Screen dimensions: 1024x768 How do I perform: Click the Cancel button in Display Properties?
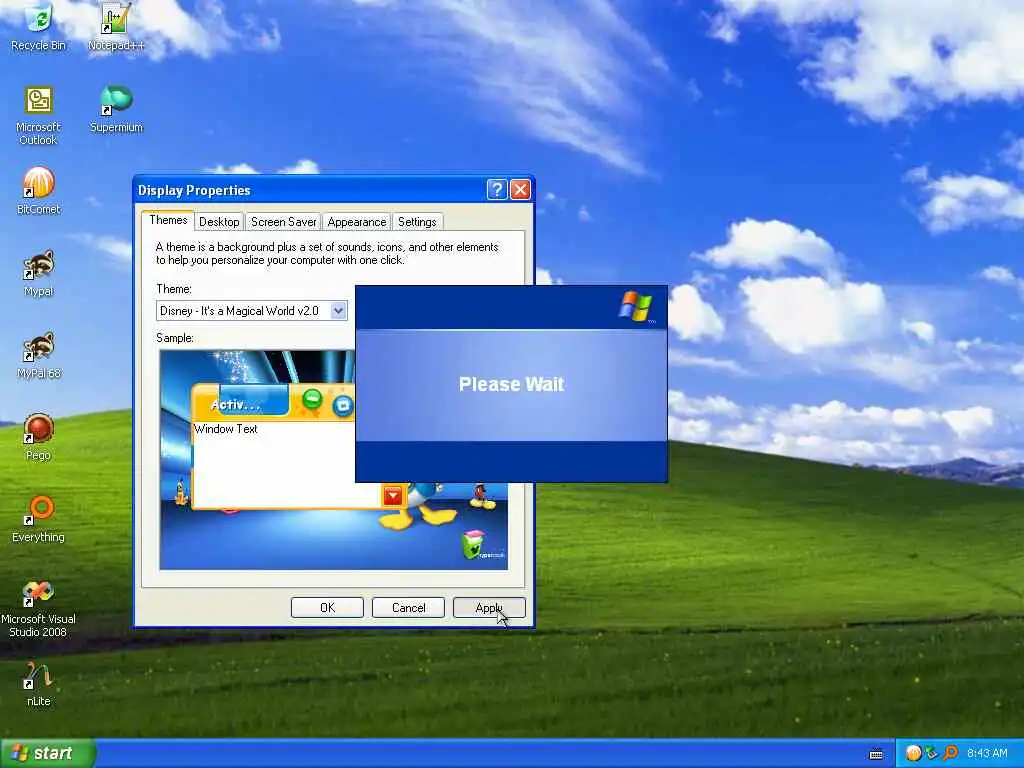pos(408,608)
